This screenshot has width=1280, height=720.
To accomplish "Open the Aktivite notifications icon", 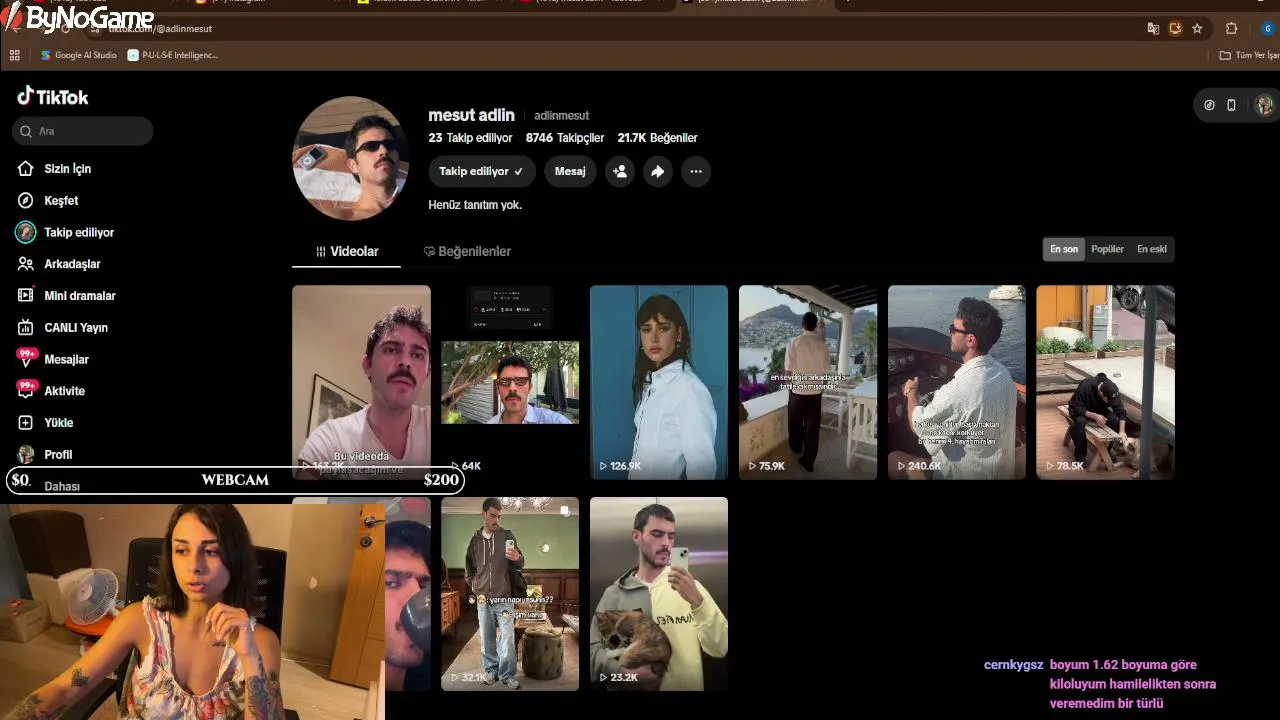I will coord(26,390).
